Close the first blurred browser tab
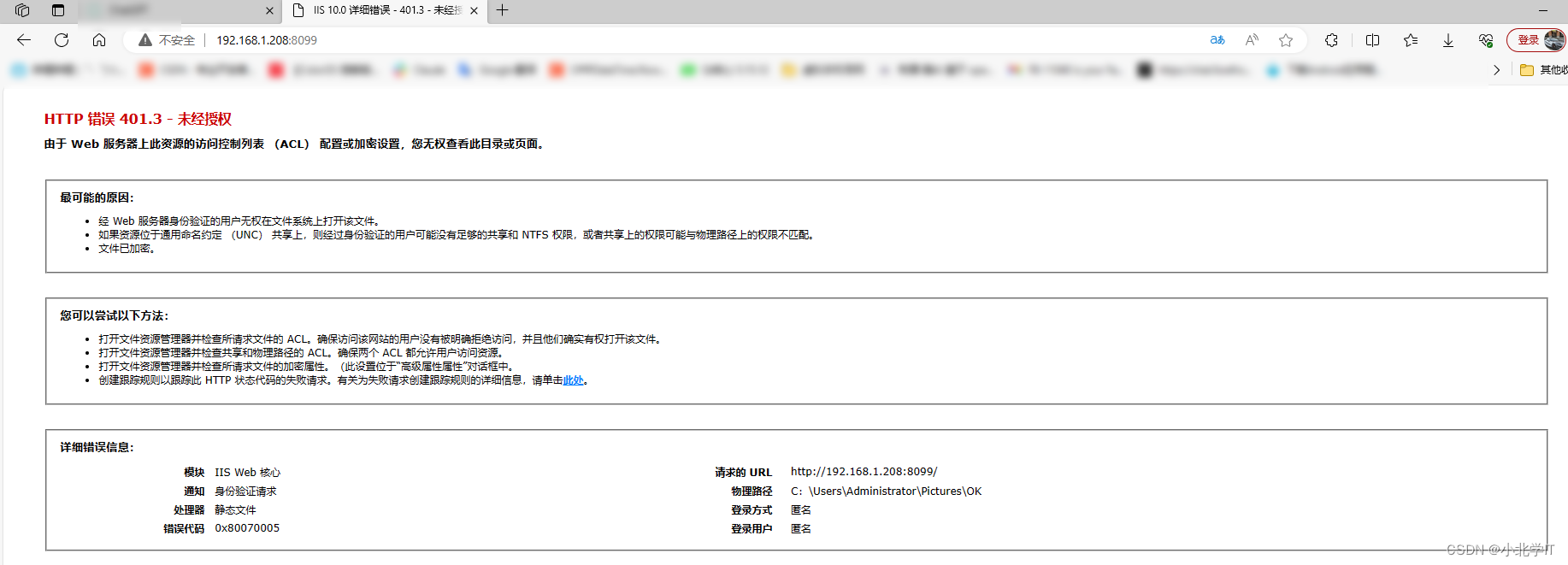1568x565 pixels. tap(269, 11)
